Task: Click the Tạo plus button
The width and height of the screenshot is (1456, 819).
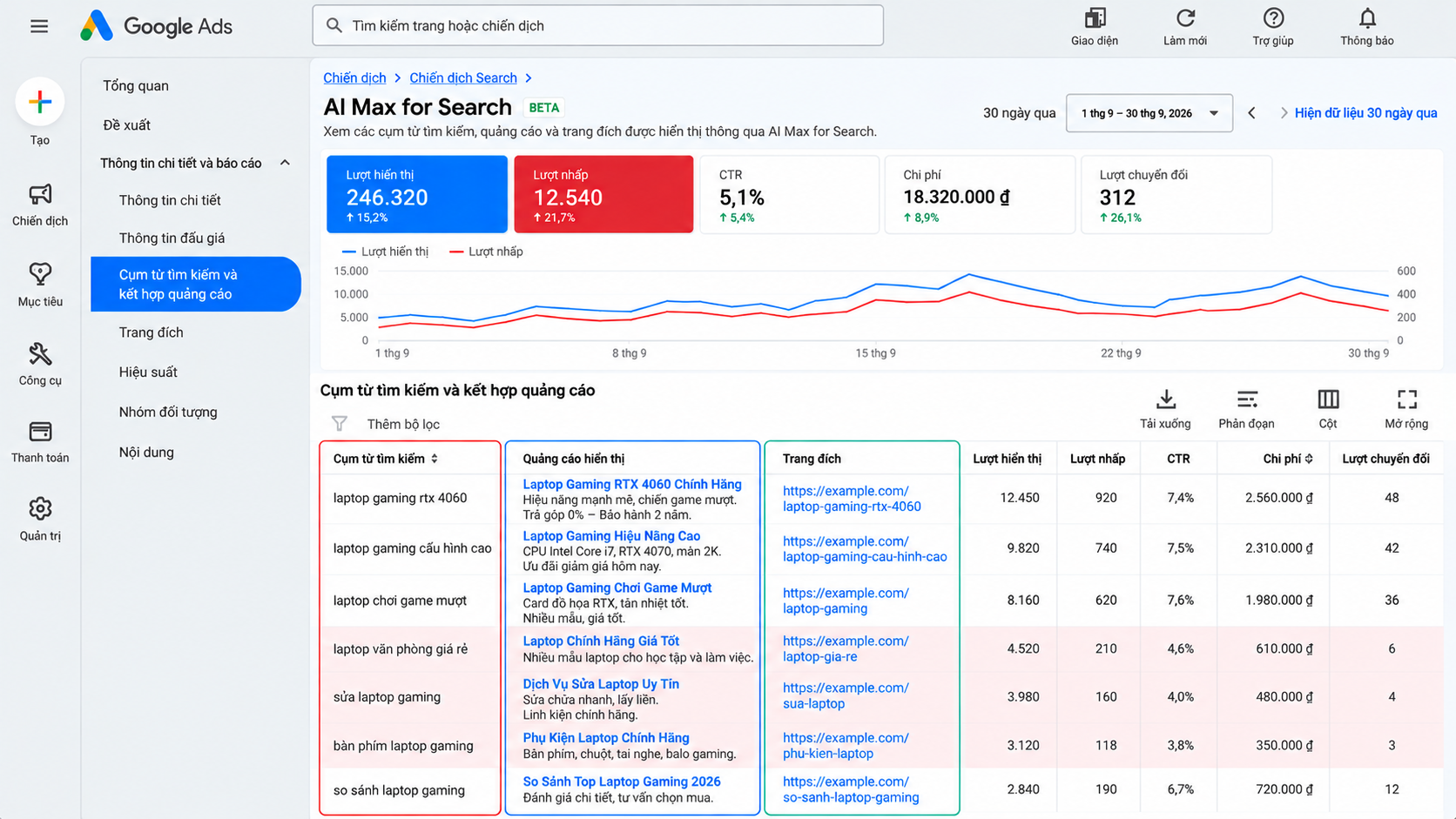Action: pos(40,103)
